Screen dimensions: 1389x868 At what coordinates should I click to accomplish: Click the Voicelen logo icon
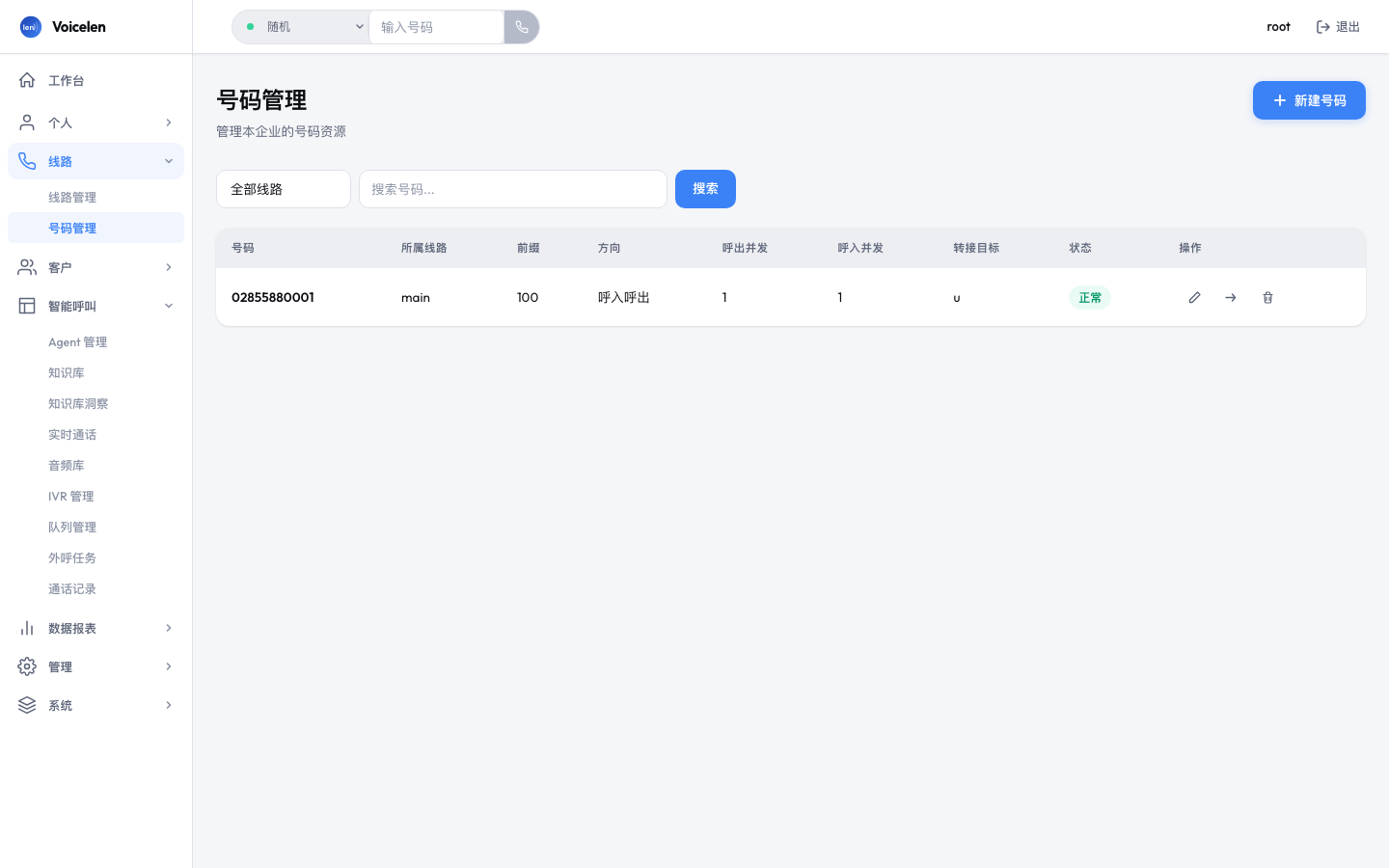click(x=31, y=27)
